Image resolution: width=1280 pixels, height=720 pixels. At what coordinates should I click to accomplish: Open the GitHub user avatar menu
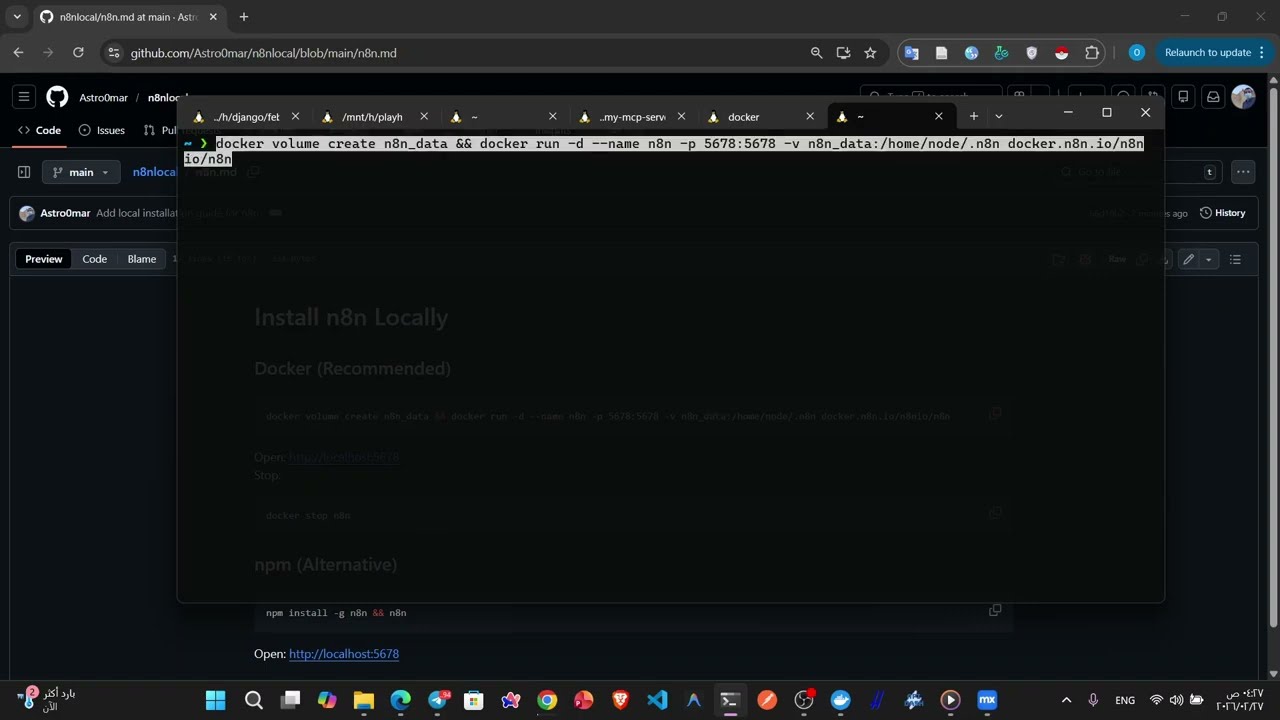pyautogui.click(x=1243, y=97)
